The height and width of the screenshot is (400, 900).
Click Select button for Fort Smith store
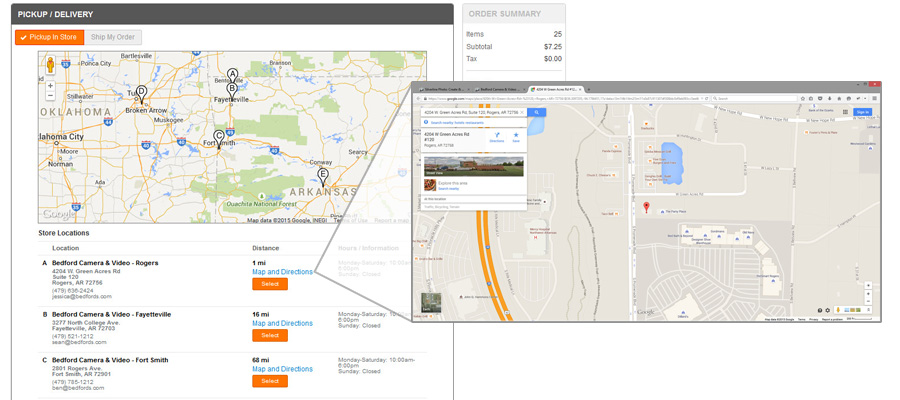point(270,382)
